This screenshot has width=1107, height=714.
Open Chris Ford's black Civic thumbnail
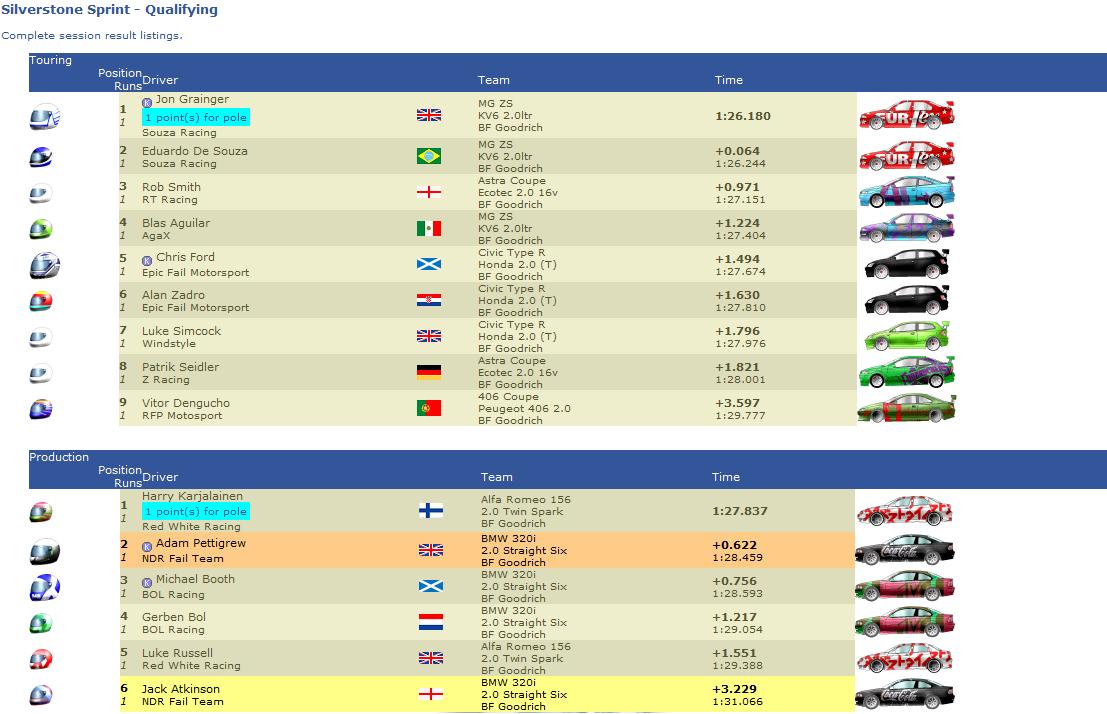coord(906,264)
